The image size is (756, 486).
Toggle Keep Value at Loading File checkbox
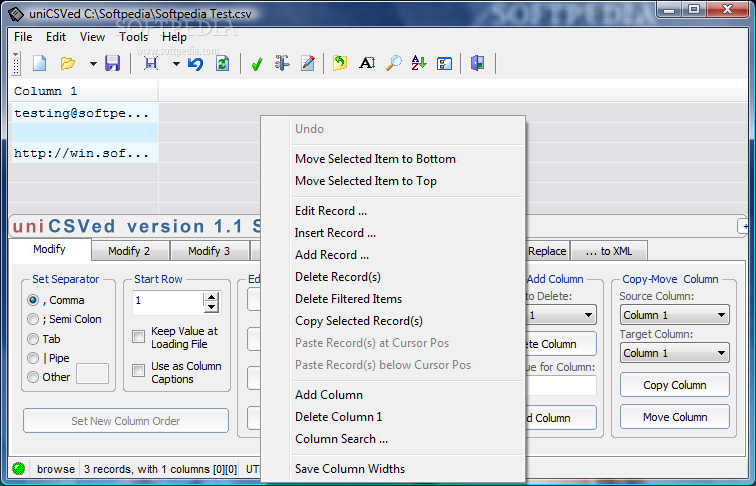coord(138,337)
